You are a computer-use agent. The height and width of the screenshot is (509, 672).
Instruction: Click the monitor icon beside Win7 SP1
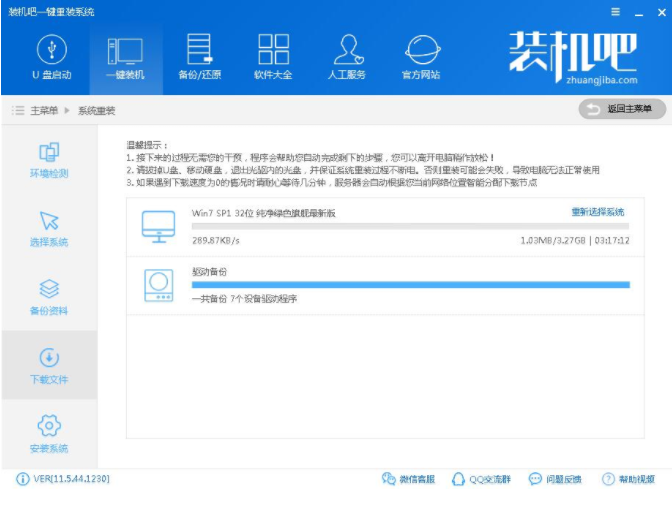(159, 227)
